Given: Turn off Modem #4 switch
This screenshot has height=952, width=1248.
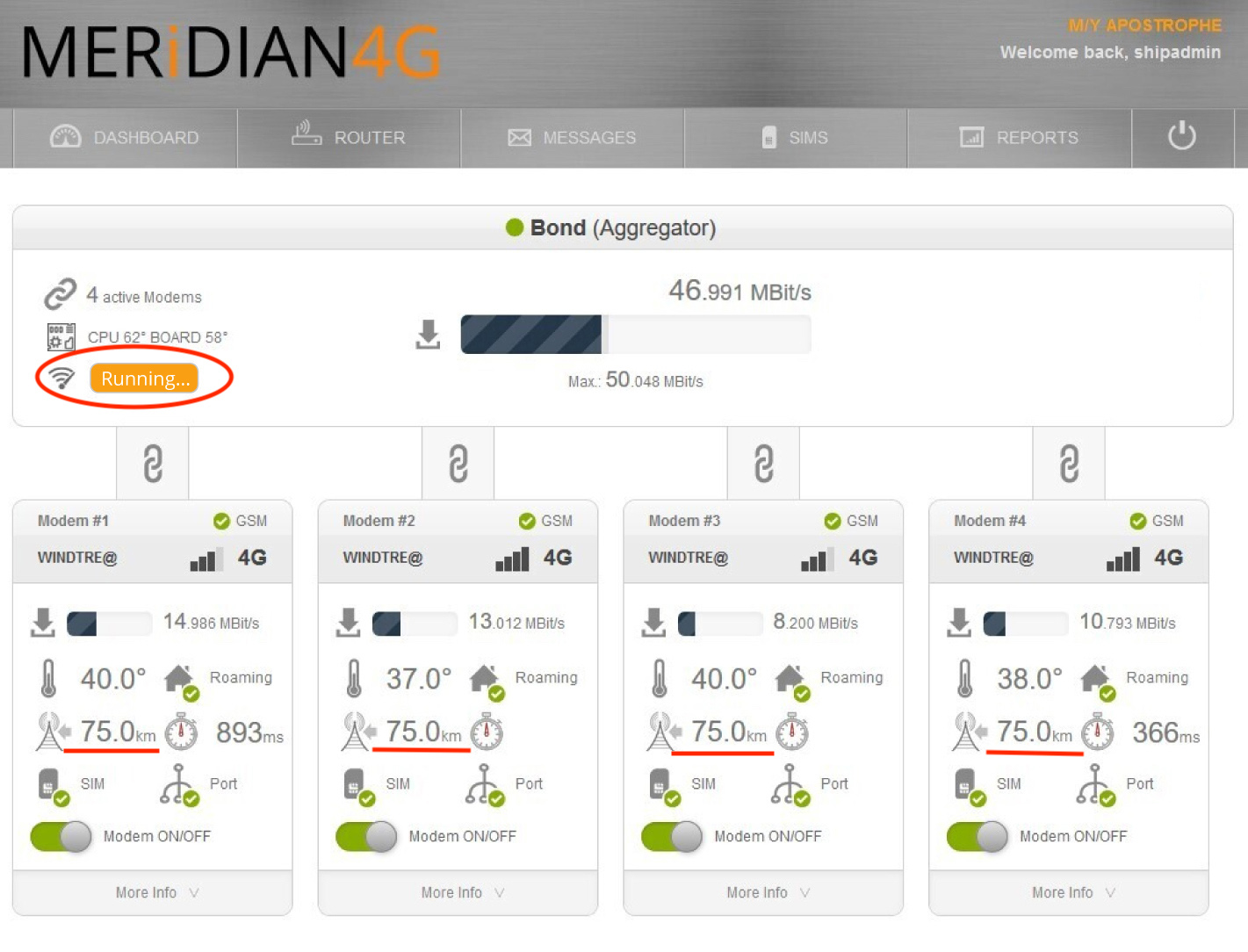Looking at the screenshot, I should (977, 837).
